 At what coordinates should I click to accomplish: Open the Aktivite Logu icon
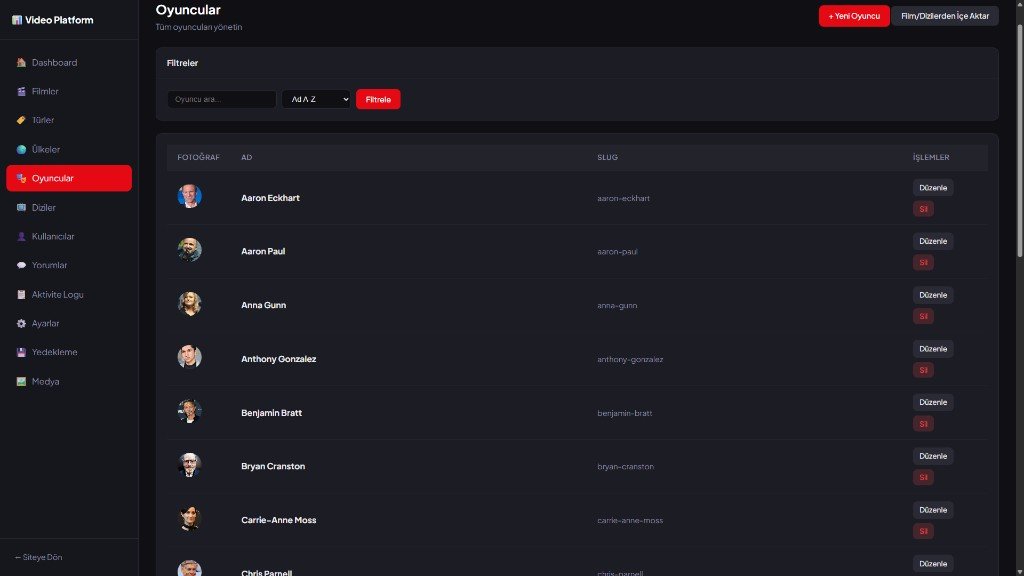pos(21,294)
